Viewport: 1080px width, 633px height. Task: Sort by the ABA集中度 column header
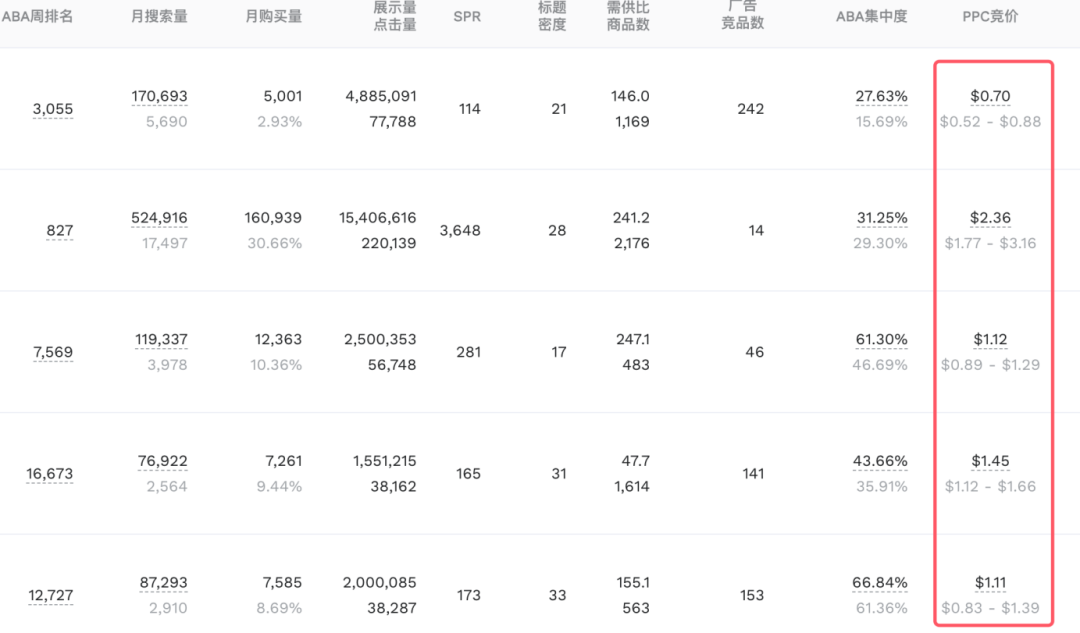871,16
